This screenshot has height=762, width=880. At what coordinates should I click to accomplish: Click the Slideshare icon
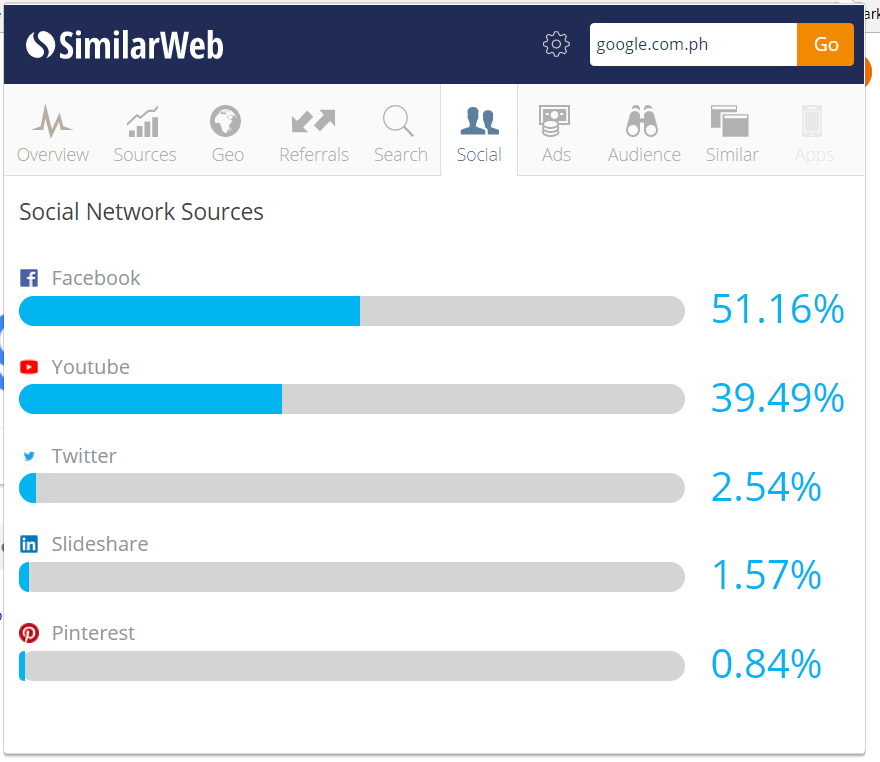(x=29, y=544)
